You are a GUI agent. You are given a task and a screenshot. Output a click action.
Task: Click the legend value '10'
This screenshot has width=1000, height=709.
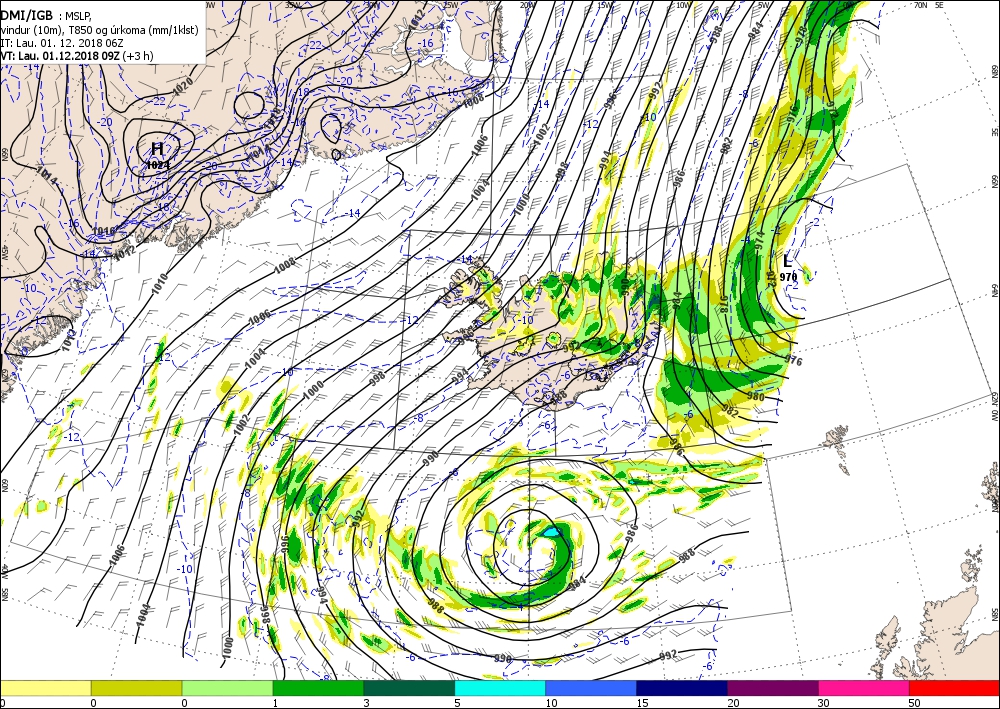click(552, 703)
